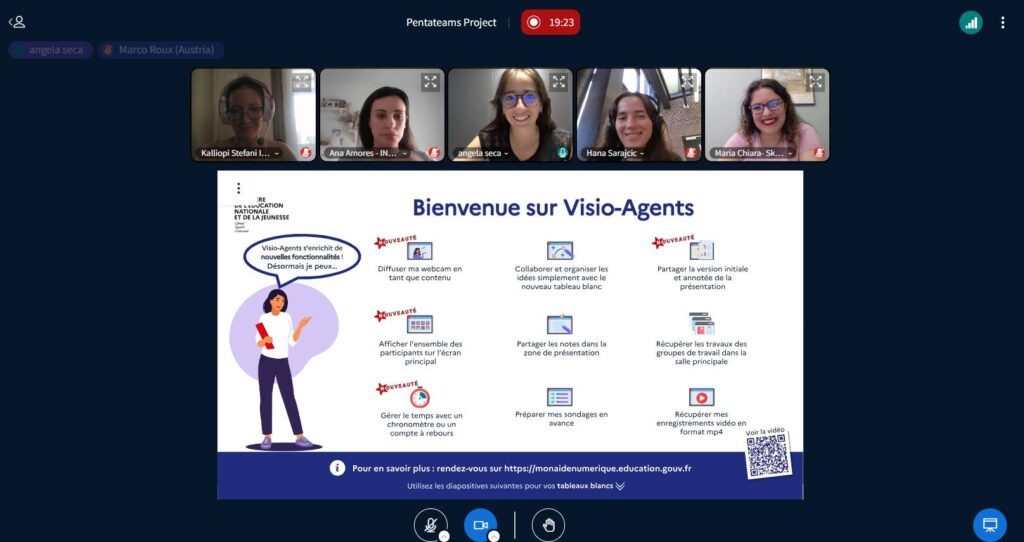The image size is (1024, 542).
Task: Toggle the recording indicator showing 19:23
Action: click(550, 22)
